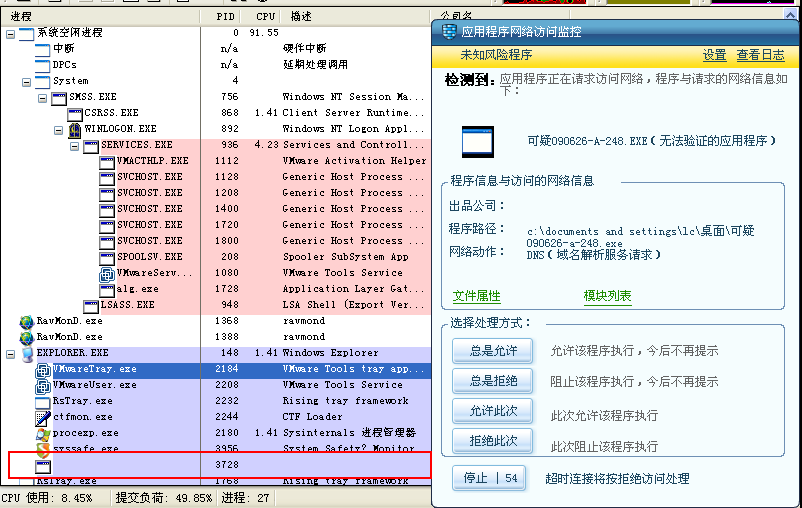Open 文件属性 link
This screenshot has height=508, width=802.
coord(477,296)
